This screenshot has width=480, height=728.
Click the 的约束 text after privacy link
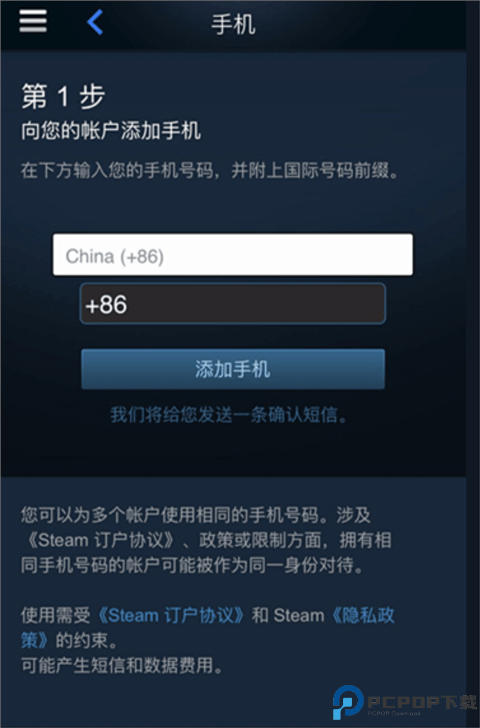coord(86,640)
